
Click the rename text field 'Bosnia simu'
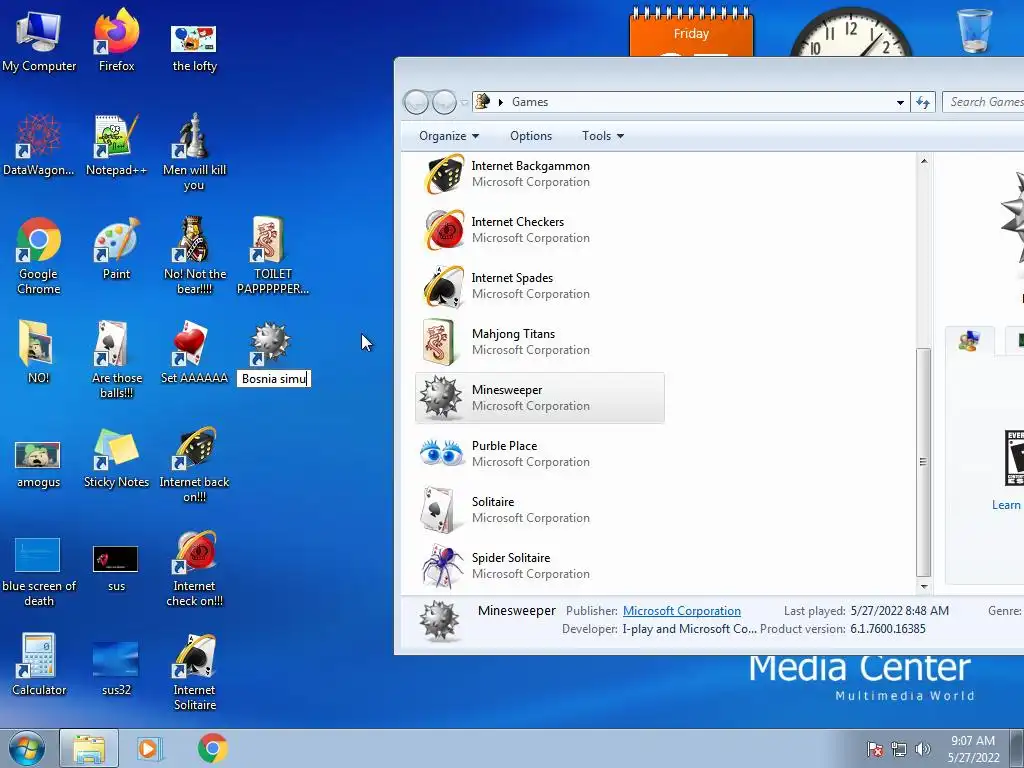tap(274, 379)
